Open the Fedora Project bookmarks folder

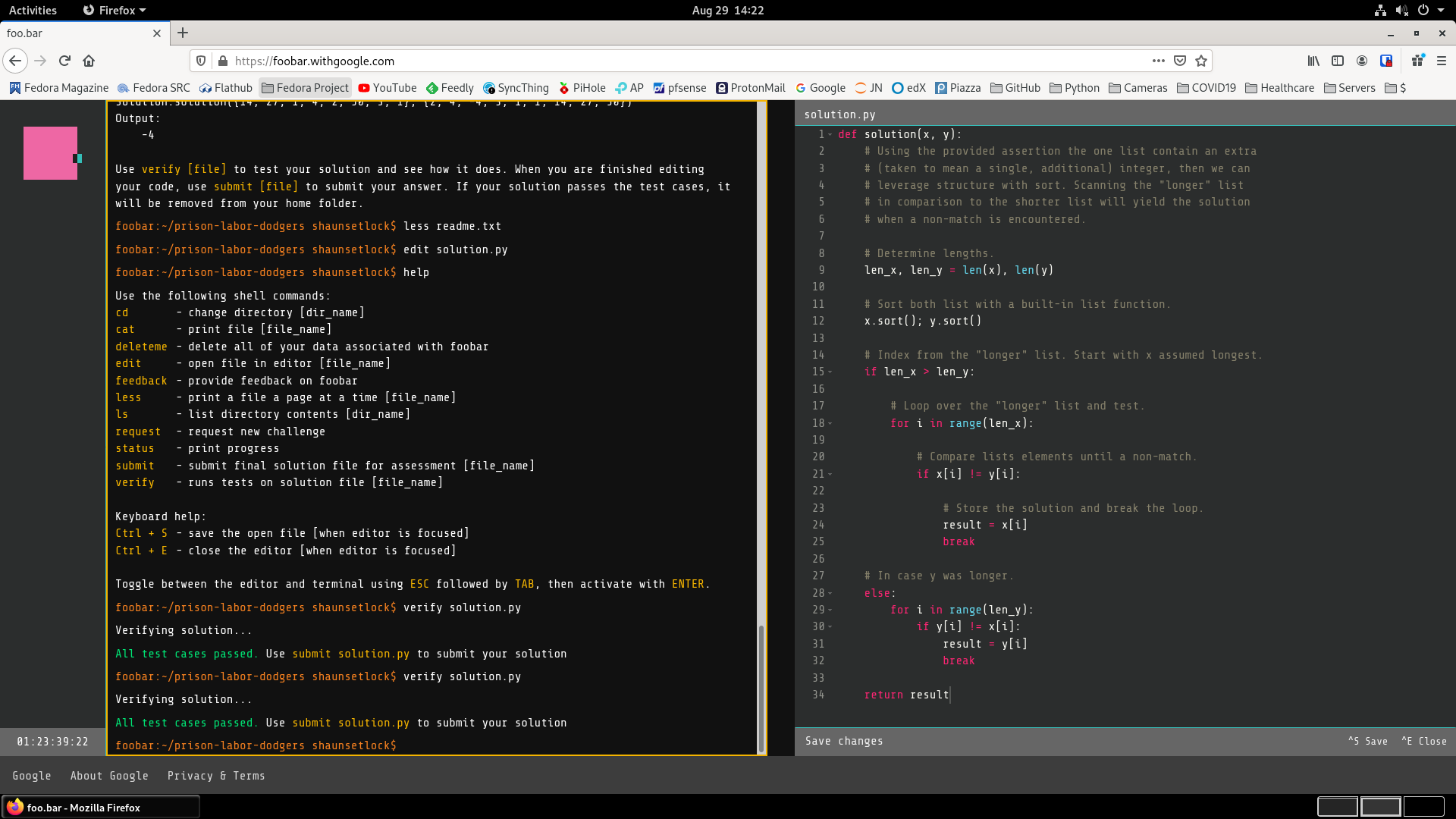click(305, 88)
